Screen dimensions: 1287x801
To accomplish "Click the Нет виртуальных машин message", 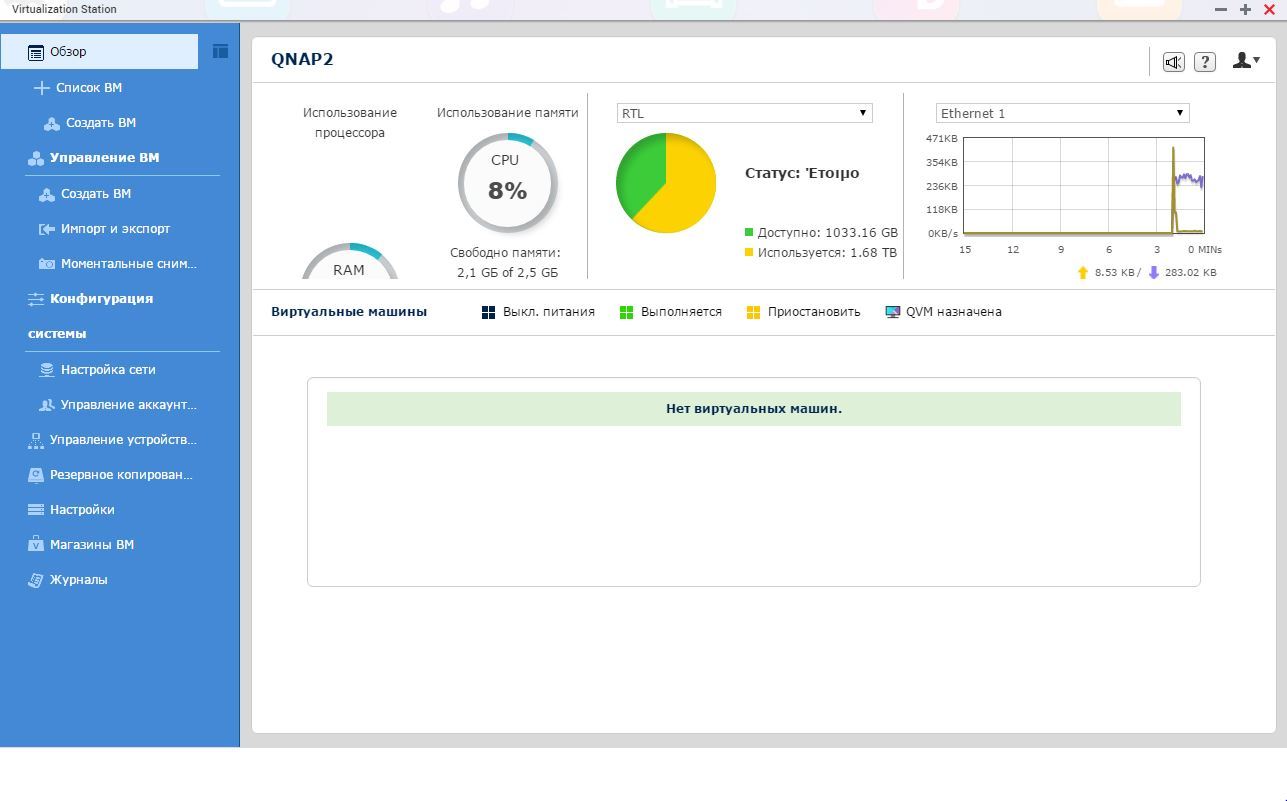I will click(754, 409).
